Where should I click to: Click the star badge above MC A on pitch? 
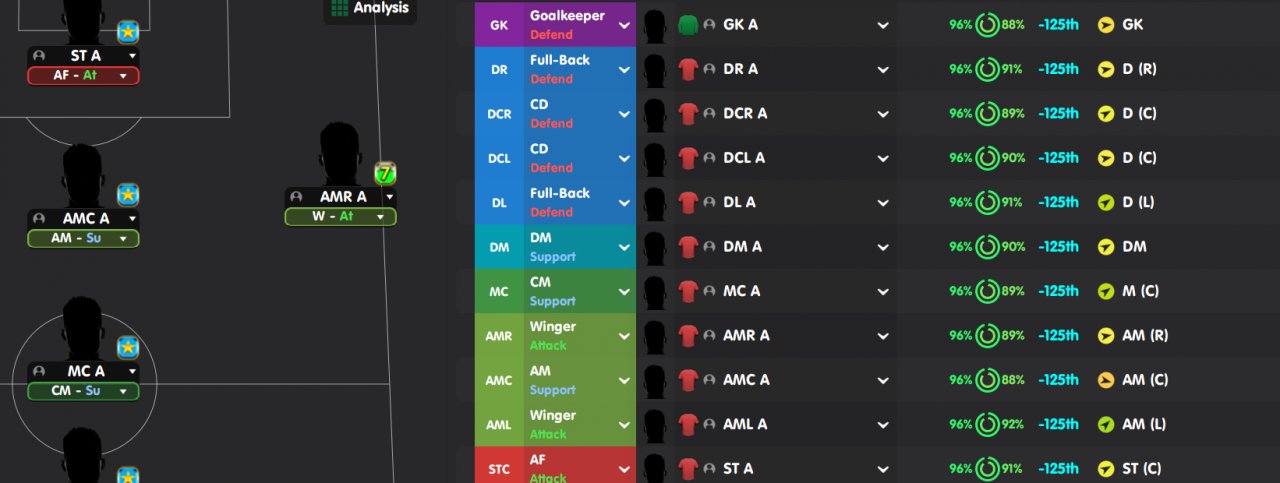point(128,348)
